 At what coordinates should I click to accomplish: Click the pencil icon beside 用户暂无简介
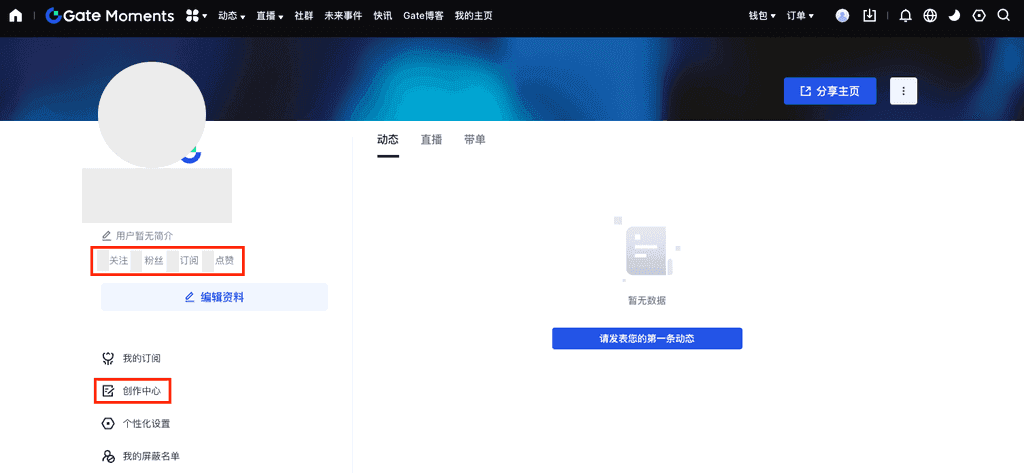tap(107, 236)
